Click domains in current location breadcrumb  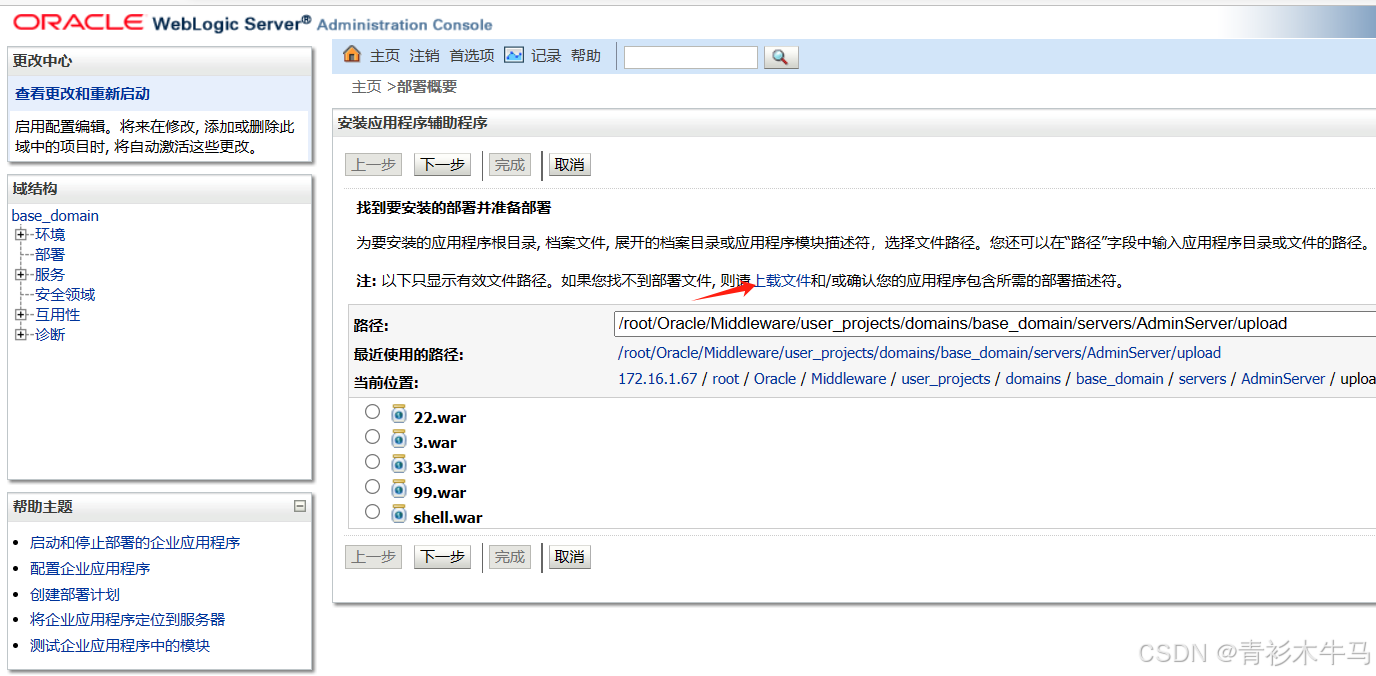[x=1033, y=379]
